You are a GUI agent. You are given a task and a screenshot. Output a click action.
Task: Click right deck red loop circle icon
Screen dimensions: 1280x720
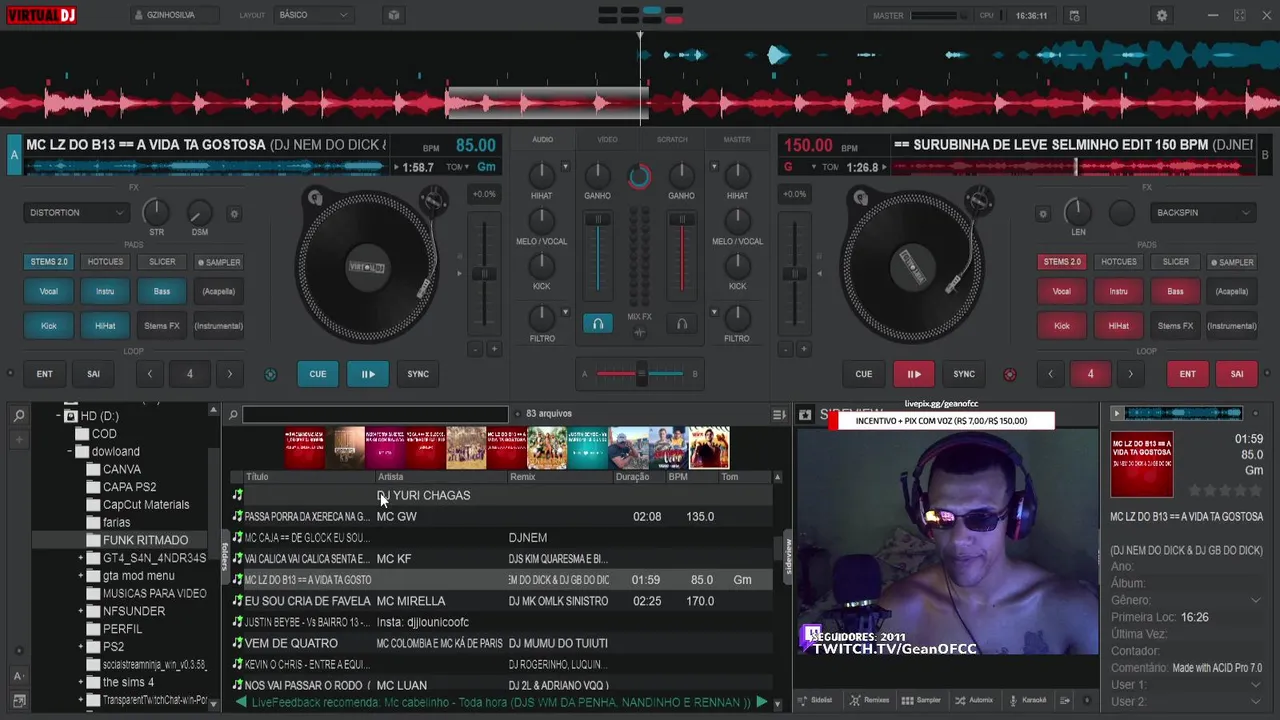1009,374
